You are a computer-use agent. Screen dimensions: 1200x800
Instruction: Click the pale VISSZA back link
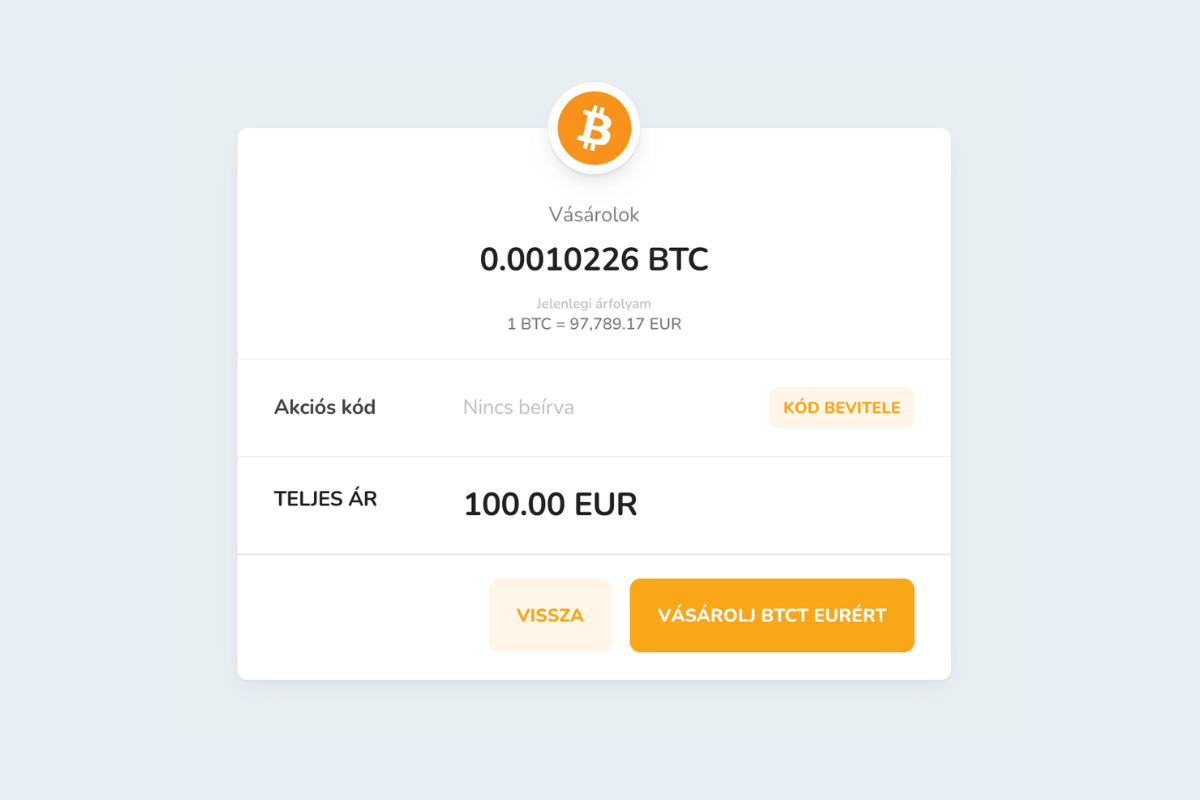pos(550,615)
